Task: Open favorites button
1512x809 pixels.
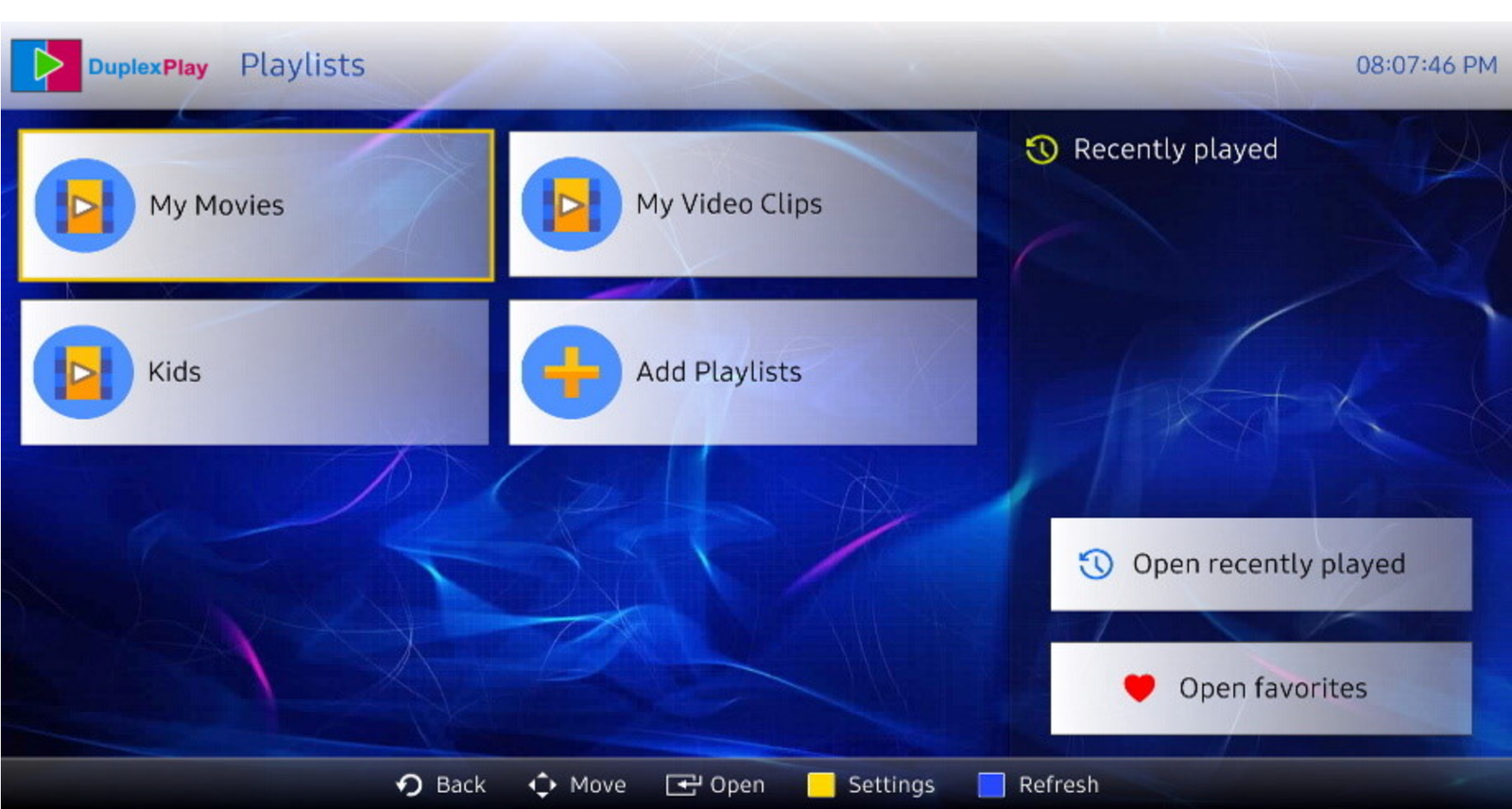Action: pos(1261,688)
